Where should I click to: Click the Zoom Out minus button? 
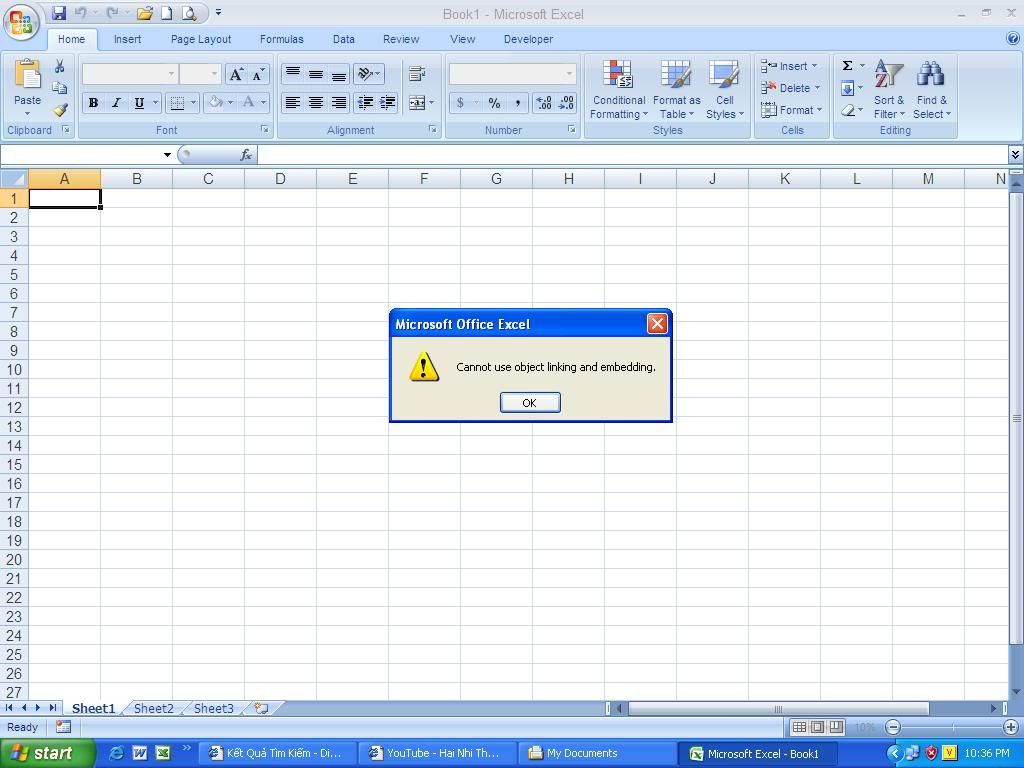(893, 727)
